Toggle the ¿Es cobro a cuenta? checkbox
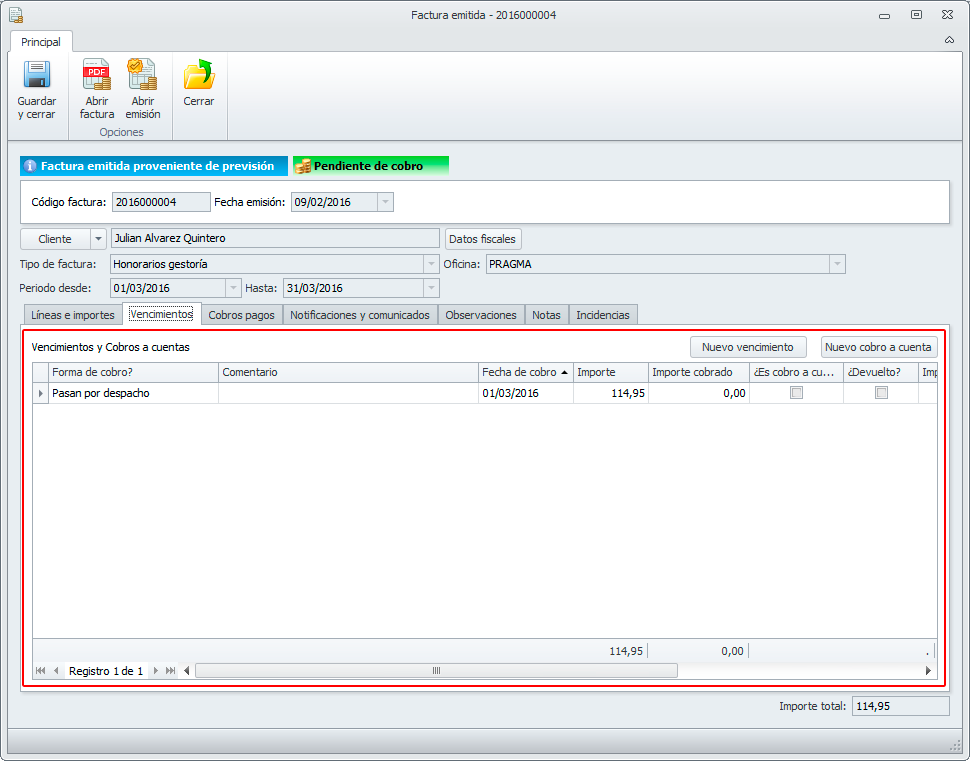The width and height of the screenshot is (970, 761). pos(796,393)
